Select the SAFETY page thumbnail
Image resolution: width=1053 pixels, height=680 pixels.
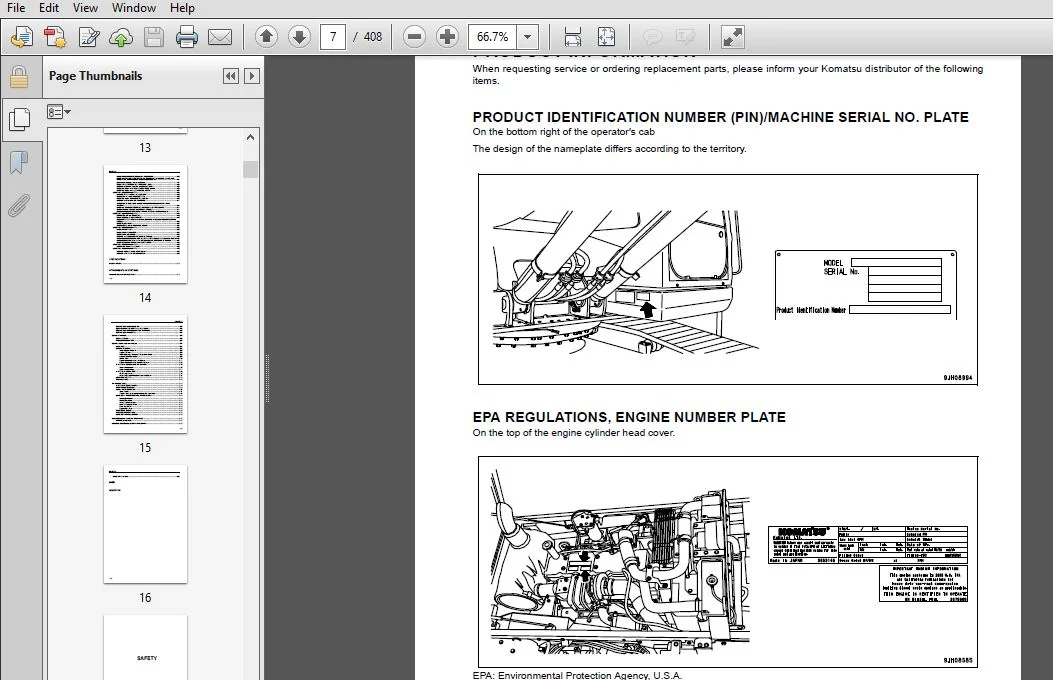tap(145, 647)
